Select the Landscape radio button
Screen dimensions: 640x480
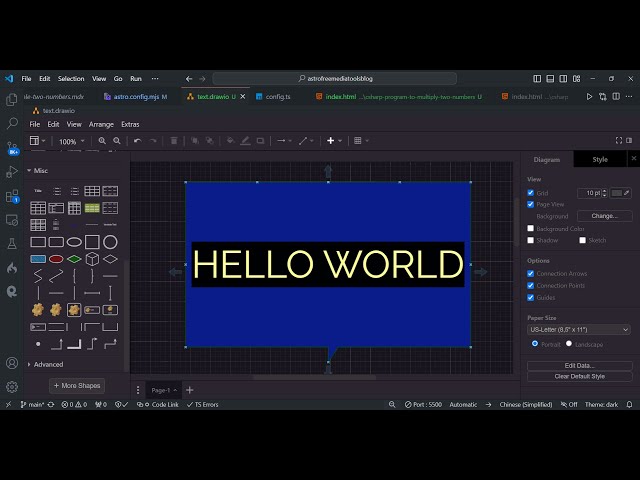point(569,343)
